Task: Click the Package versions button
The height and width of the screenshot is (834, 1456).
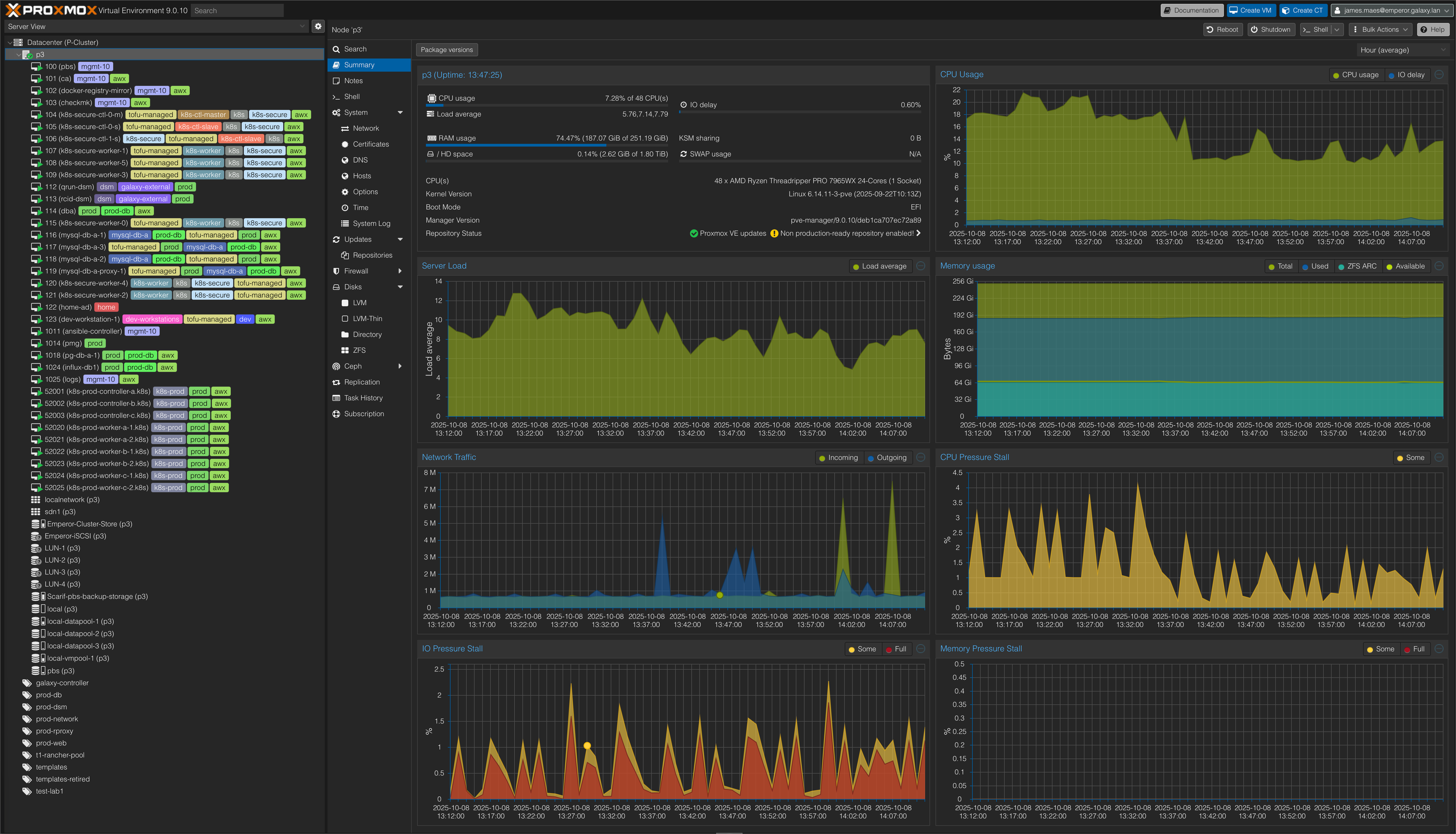Action: 447,50
